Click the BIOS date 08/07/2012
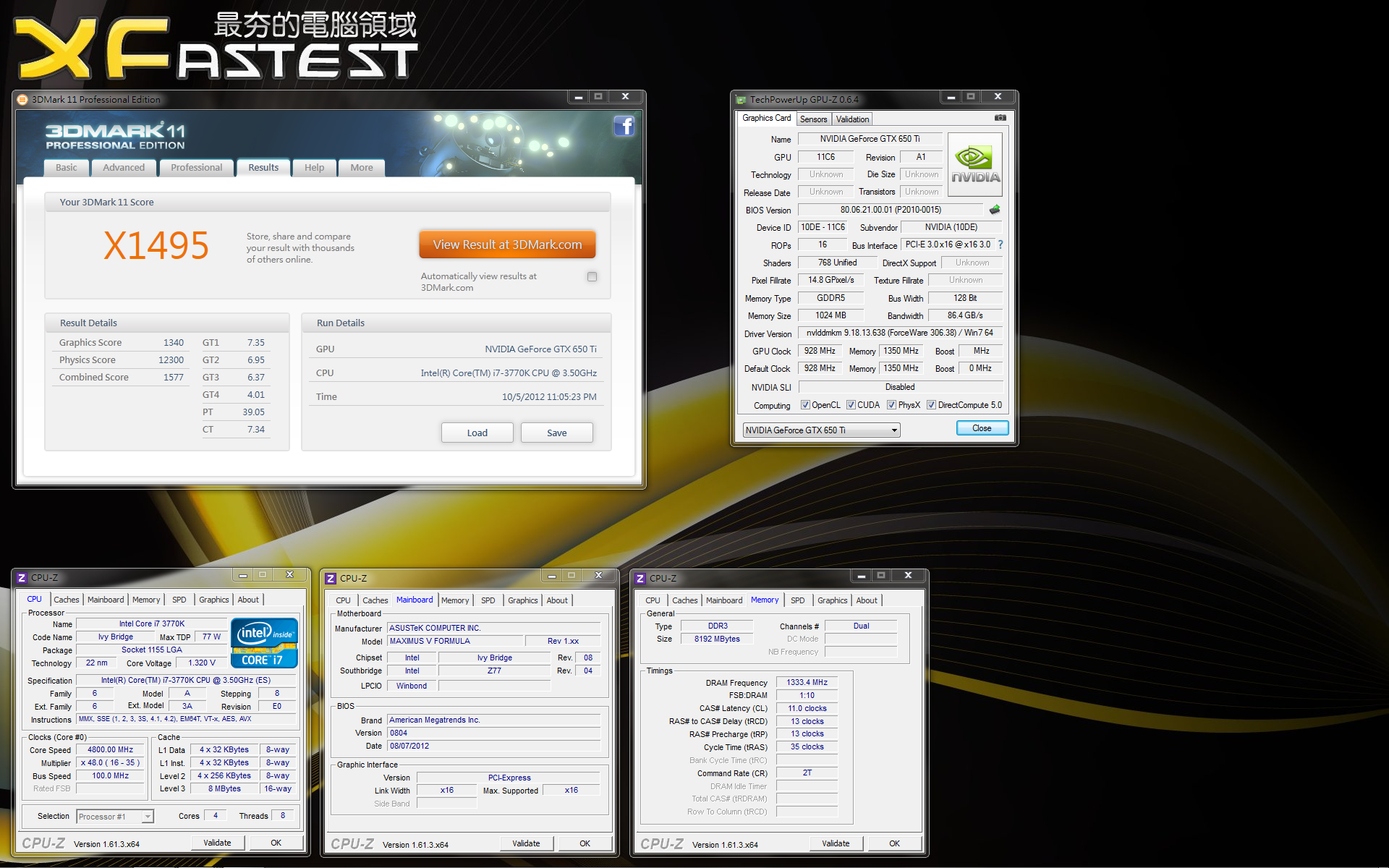 494,746
